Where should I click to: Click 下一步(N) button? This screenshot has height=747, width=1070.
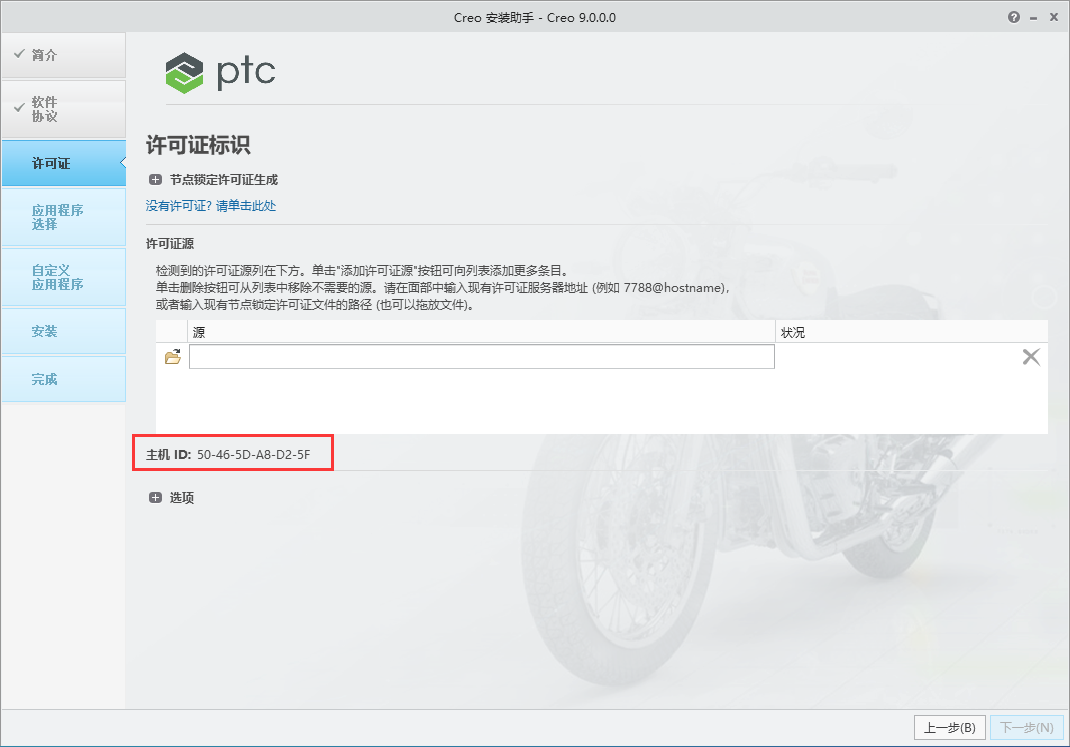(x=1027, y=728)
